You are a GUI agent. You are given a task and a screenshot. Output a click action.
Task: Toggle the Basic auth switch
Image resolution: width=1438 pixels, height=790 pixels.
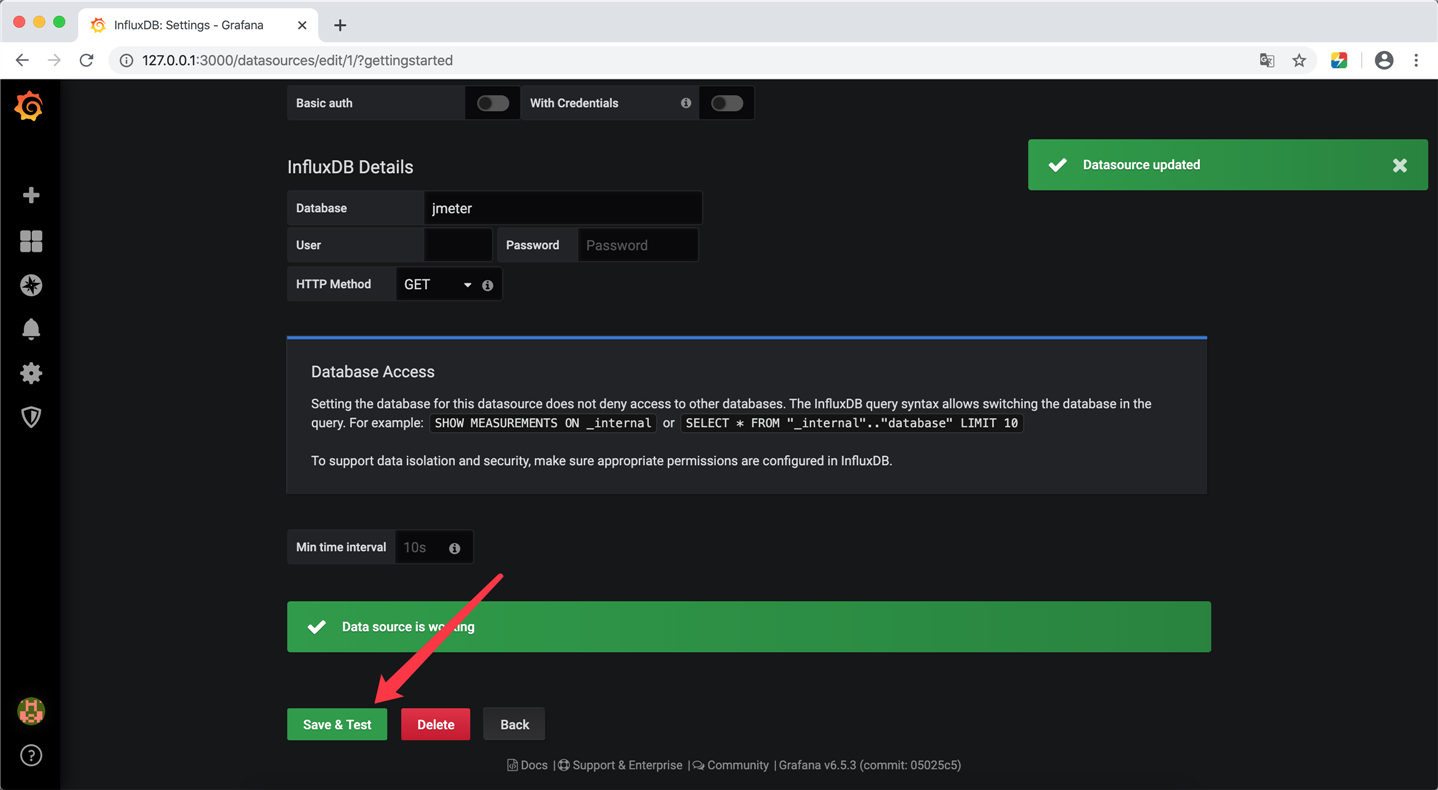[x=492, y=103]
